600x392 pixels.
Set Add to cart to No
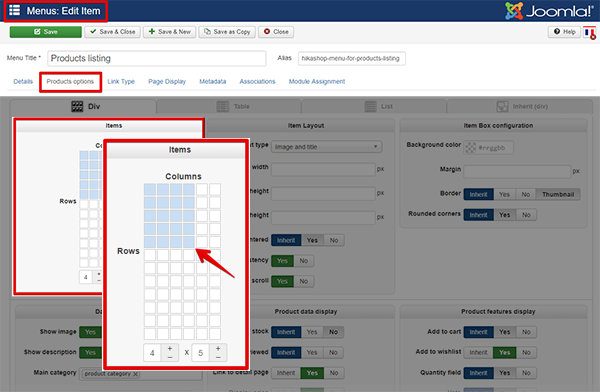[x=526, y=332]
